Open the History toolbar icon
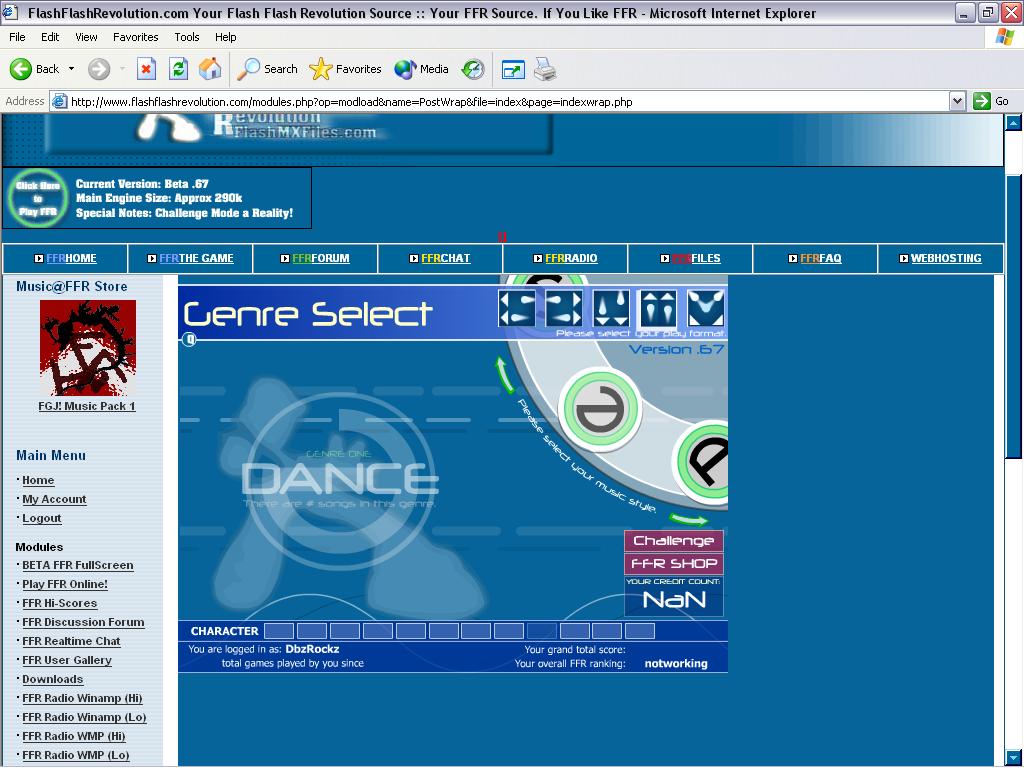This screenshot has height=768, width=1024. point(473,69)
